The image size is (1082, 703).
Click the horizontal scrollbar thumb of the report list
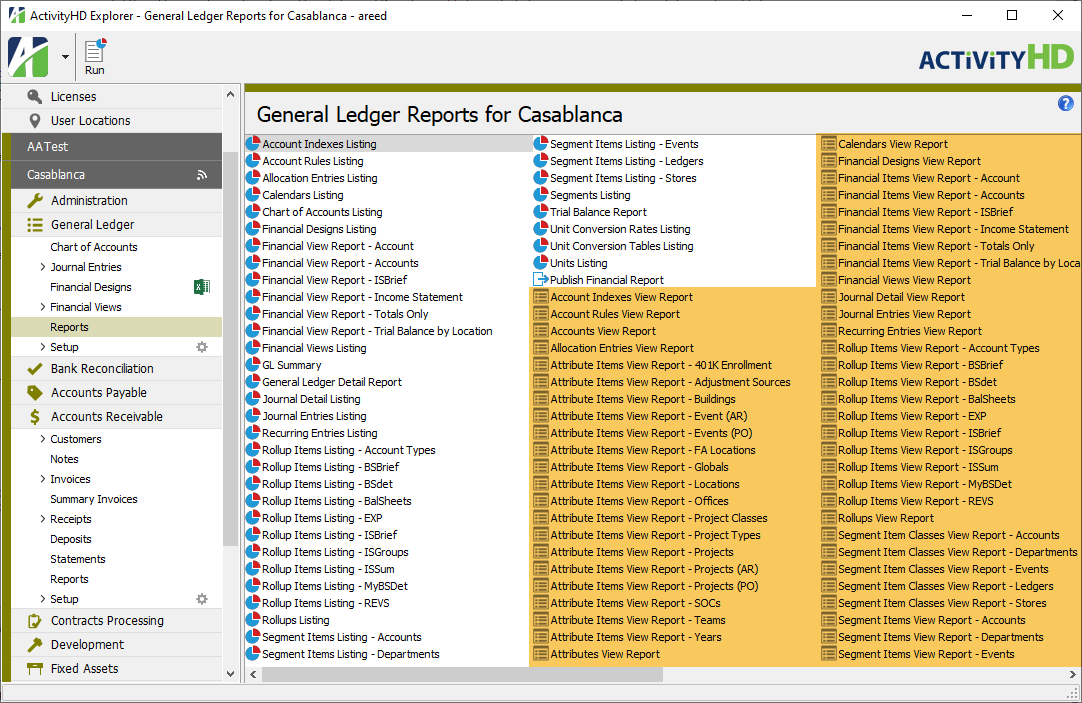(x=462, y=674)
